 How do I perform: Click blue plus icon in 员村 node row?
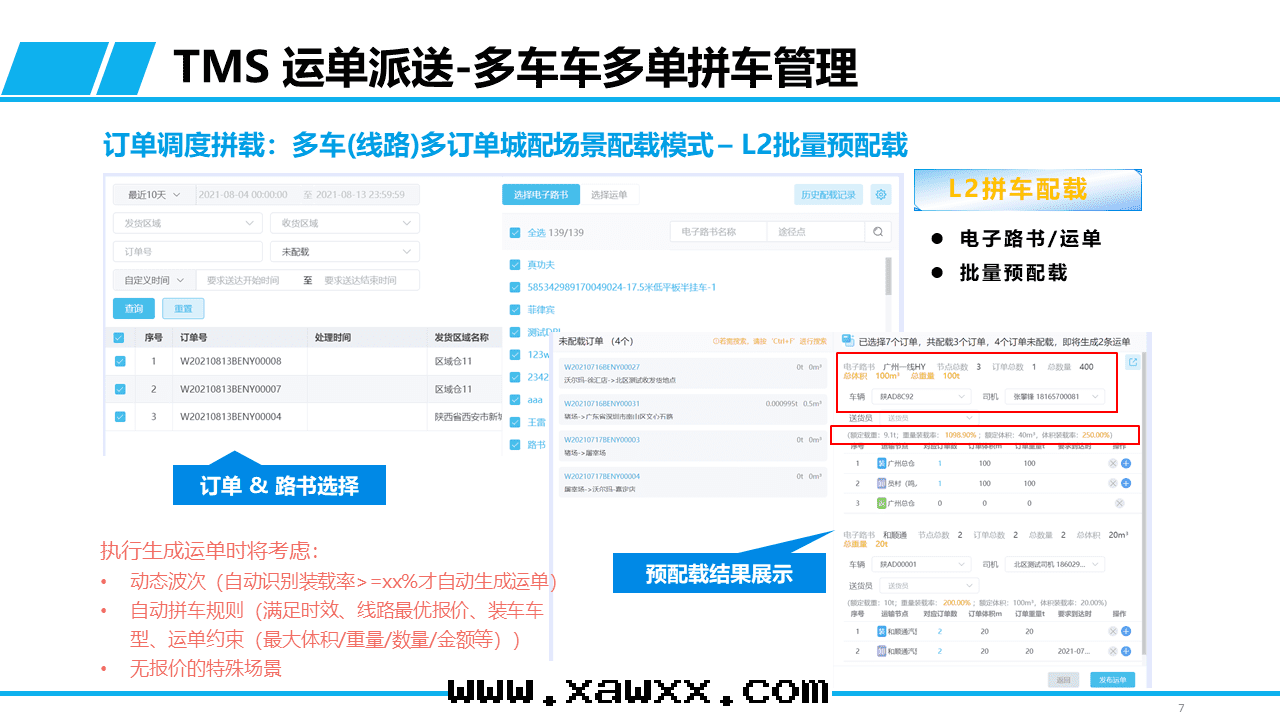(x=1126, y=483)
